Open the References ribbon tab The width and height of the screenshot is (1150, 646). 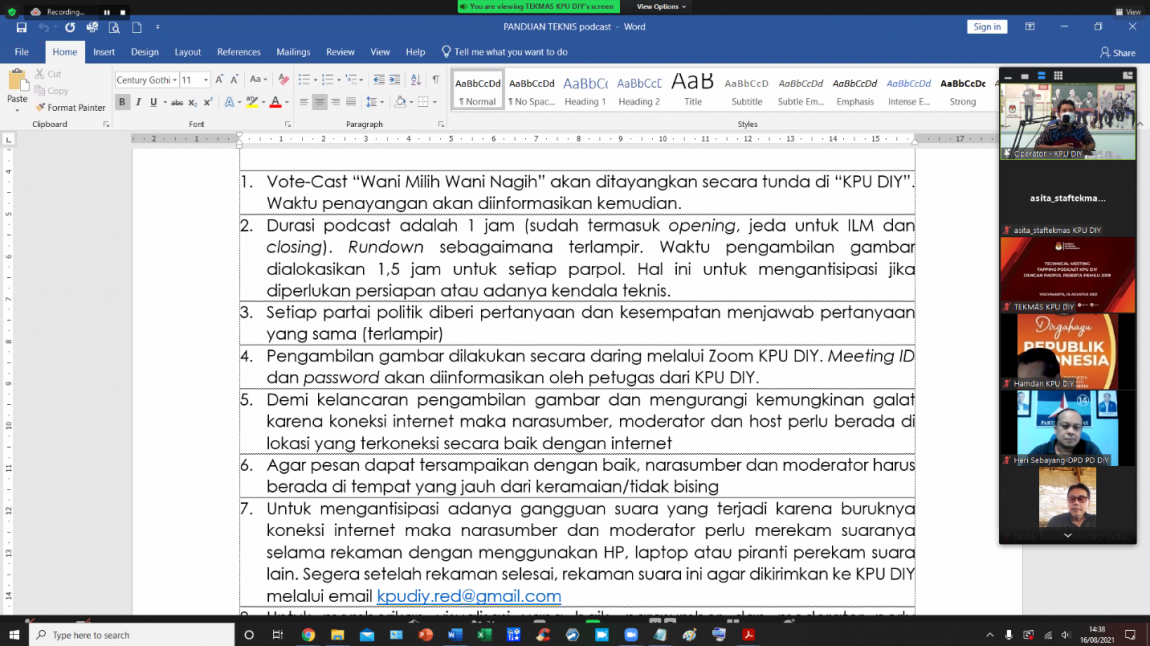point(238,52)
